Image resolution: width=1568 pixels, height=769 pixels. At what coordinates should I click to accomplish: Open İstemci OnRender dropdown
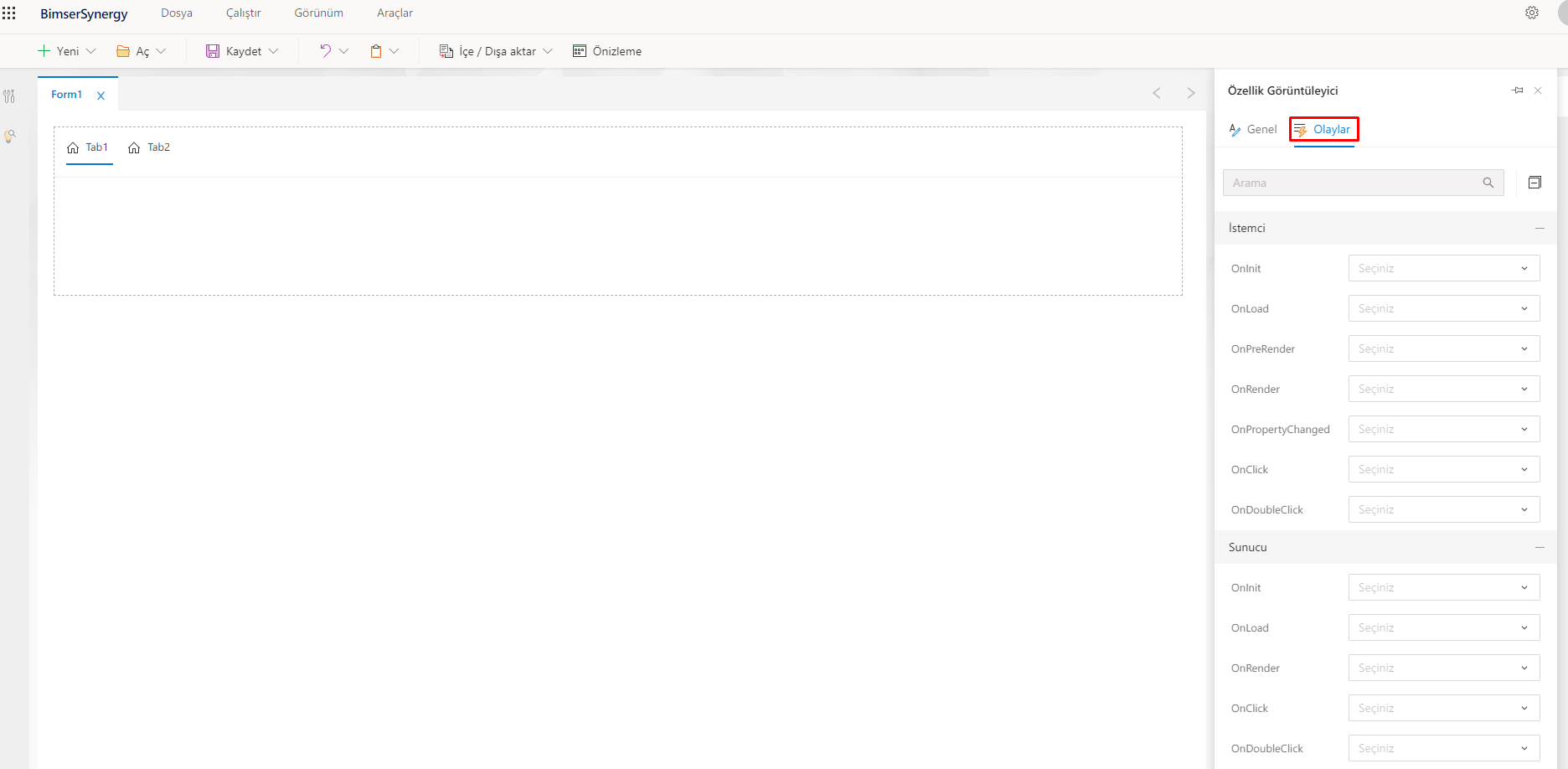coord(1444,389)
